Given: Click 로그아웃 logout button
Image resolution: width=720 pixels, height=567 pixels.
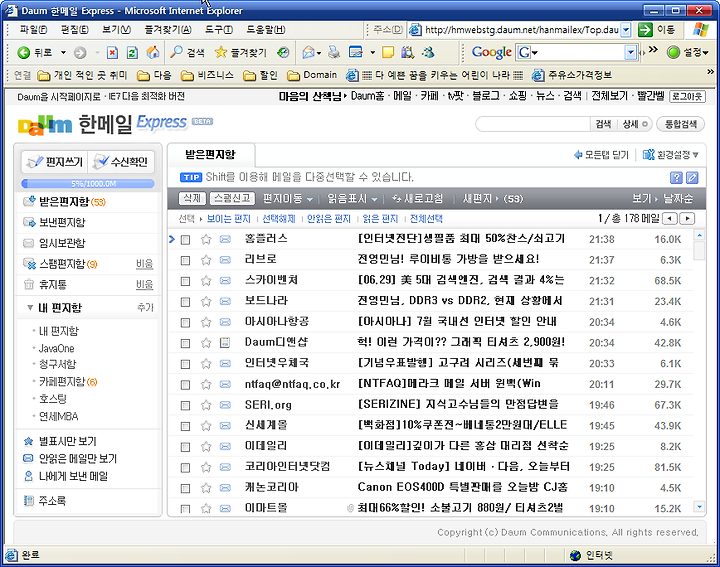Looking at the screenshot, I should point(687,96).
